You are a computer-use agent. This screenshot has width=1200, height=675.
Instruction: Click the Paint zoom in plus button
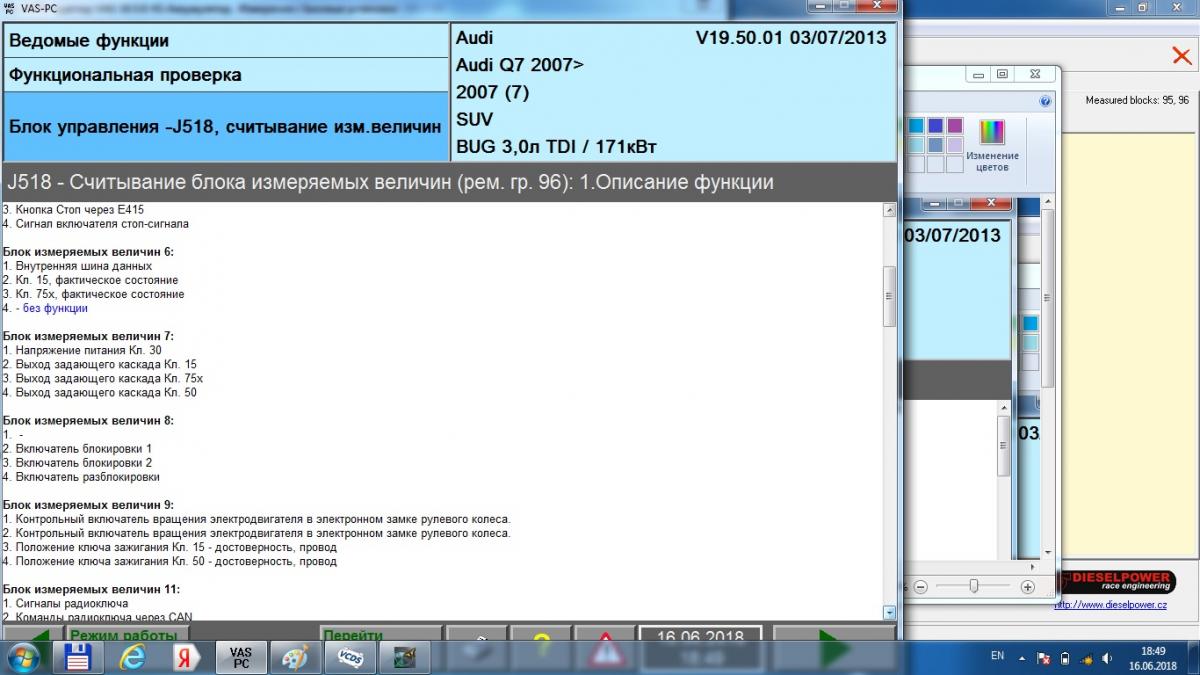[1028, 587]
